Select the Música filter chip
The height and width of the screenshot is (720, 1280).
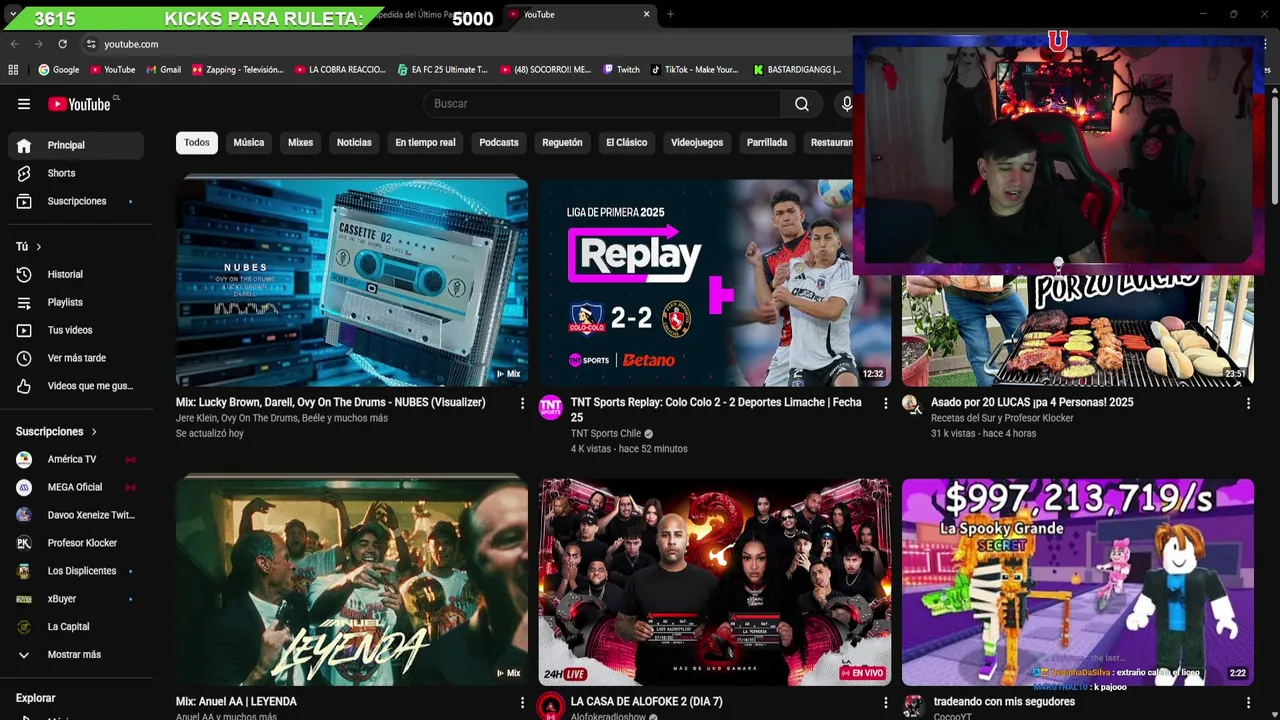(249, 142)
